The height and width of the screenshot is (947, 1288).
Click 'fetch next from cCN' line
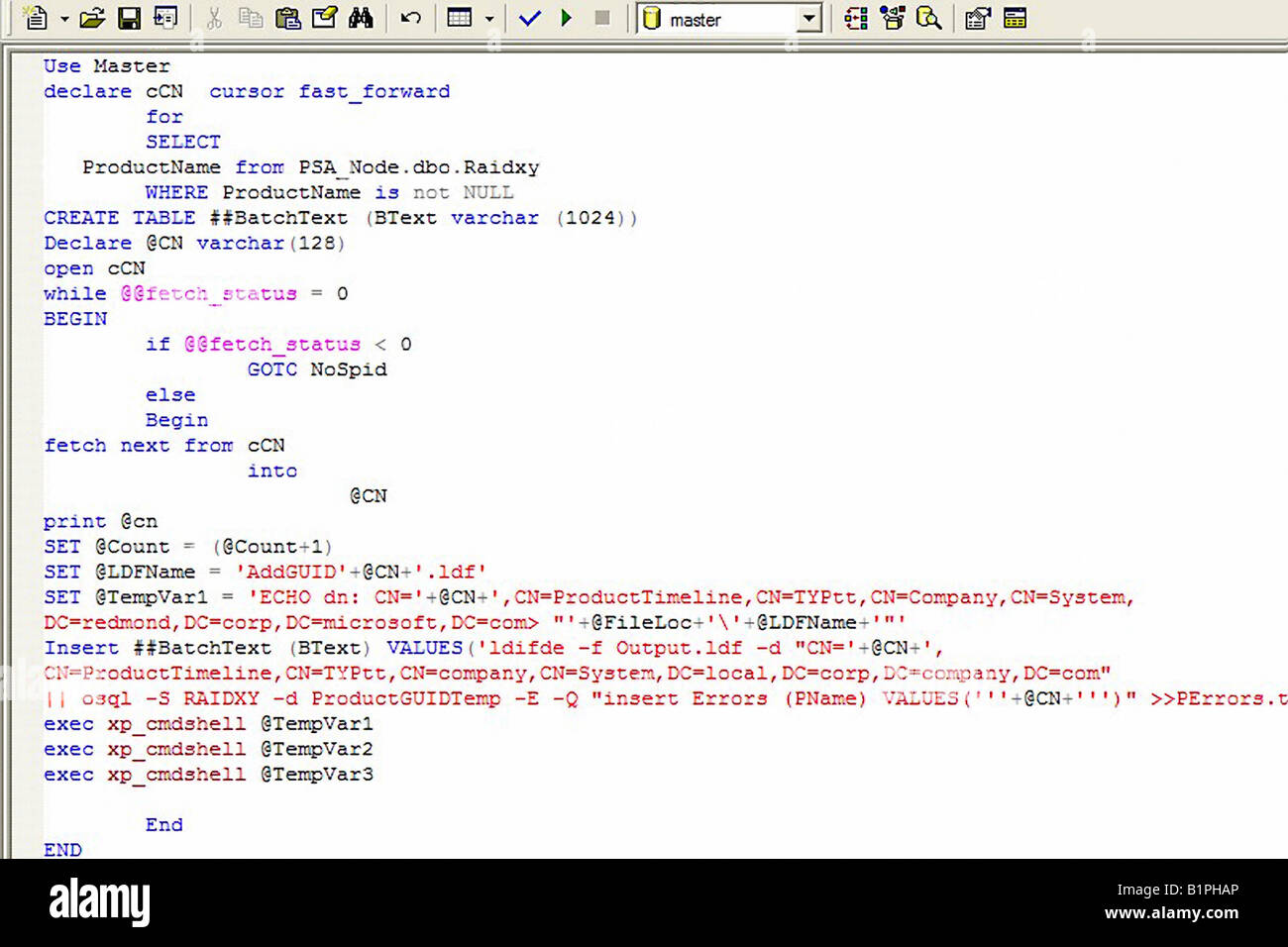click(x=163, y=446)
